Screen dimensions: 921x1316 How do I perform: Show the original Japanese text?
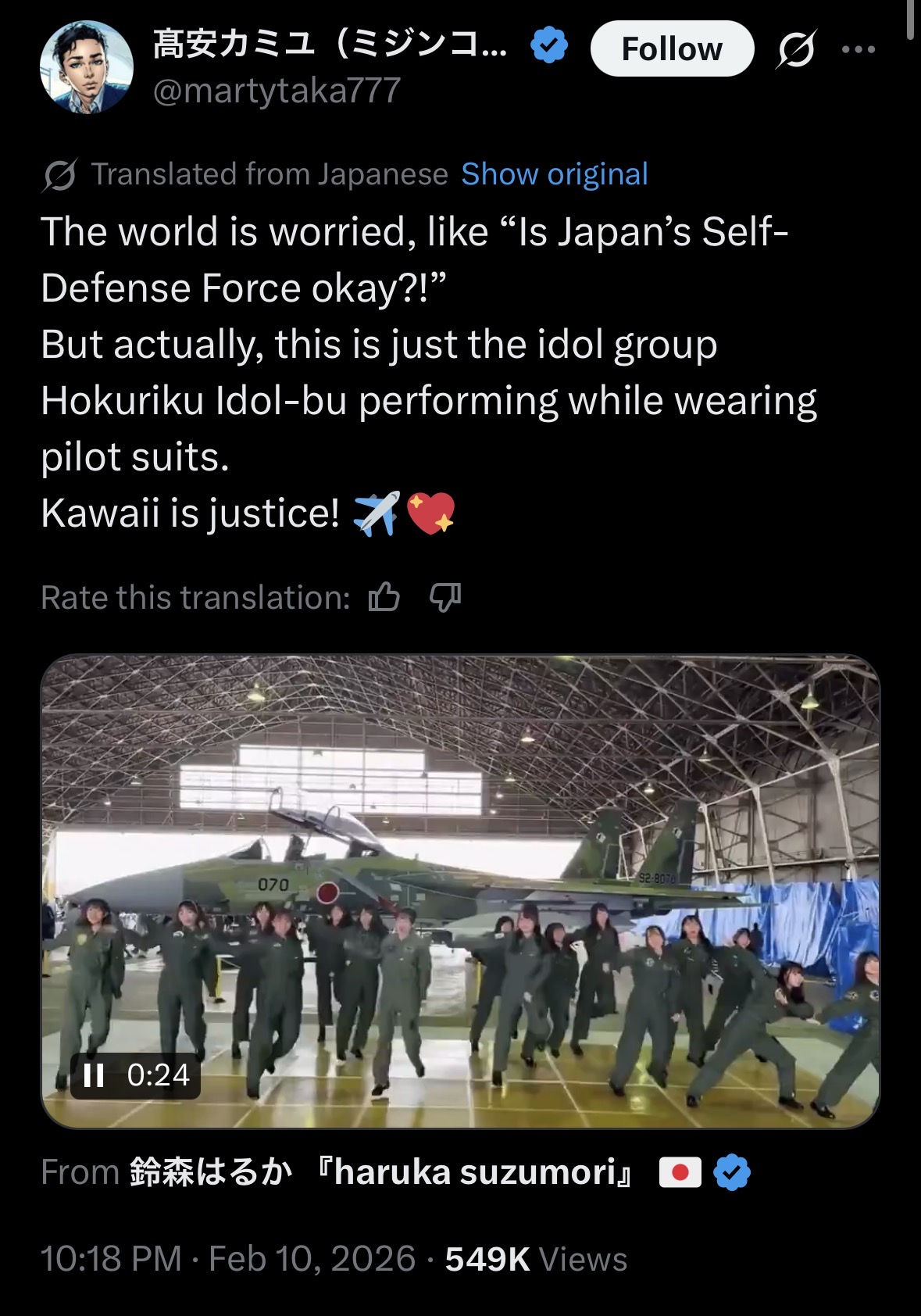pyautogui.click(x=555, y=174)
